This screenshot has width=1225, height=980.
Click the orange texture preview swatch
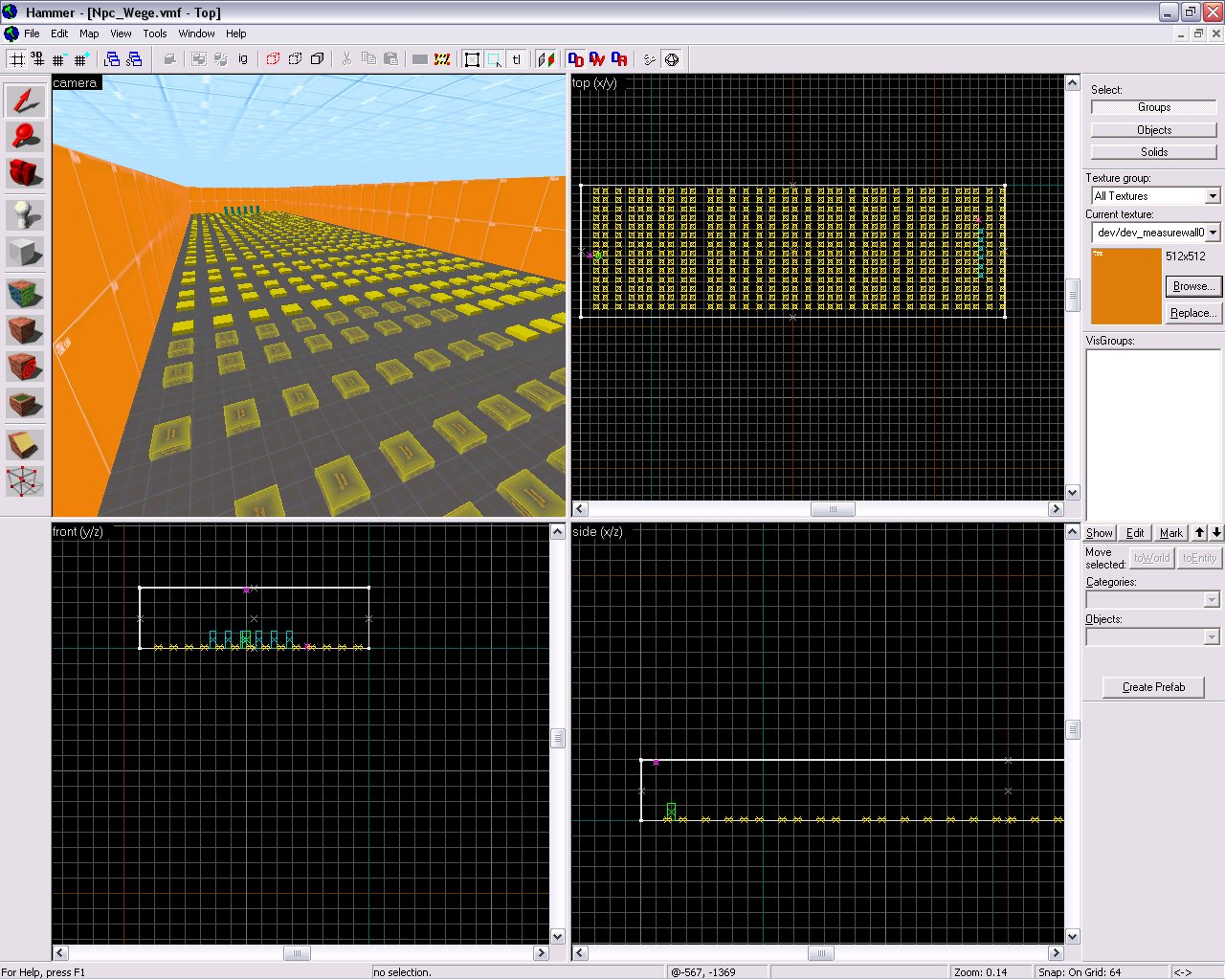(1126, 286)
